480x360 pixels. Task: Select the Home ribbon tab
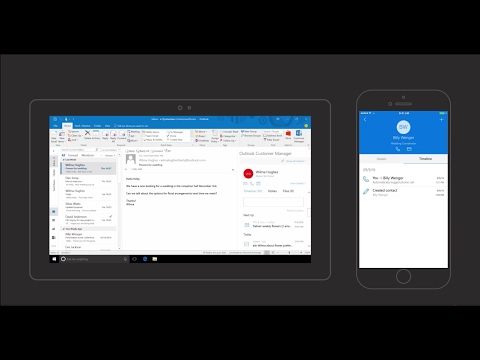point(67,126)
